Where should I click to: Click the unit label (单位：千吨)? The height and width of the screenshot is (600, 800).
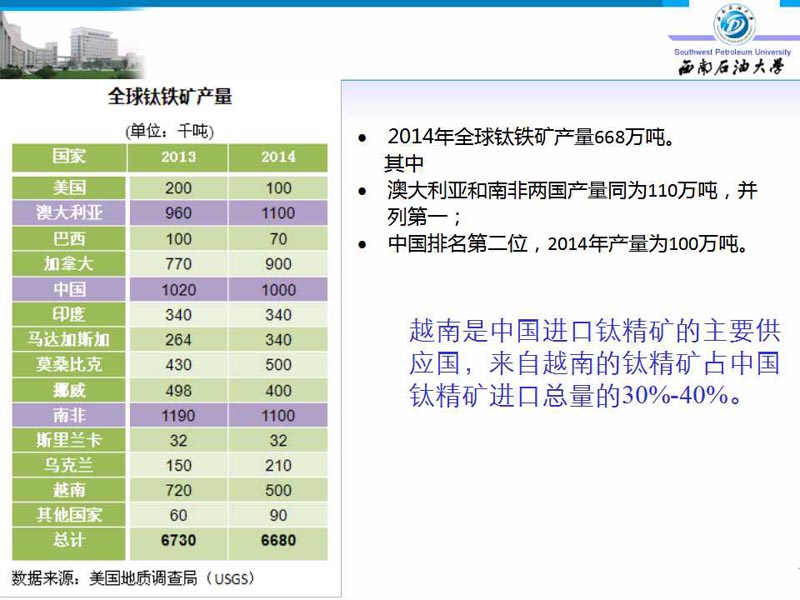pos(169,130)
